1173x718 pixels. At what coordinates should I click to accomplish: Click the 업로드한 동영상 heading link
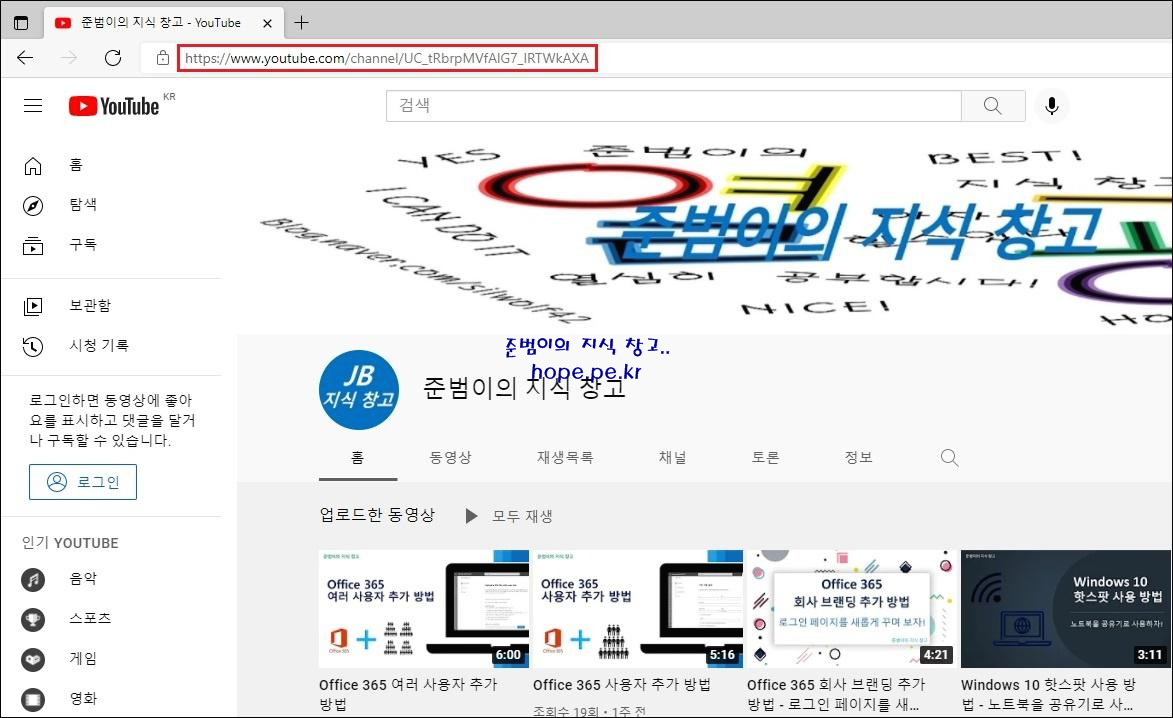click(x=377, y=515)
